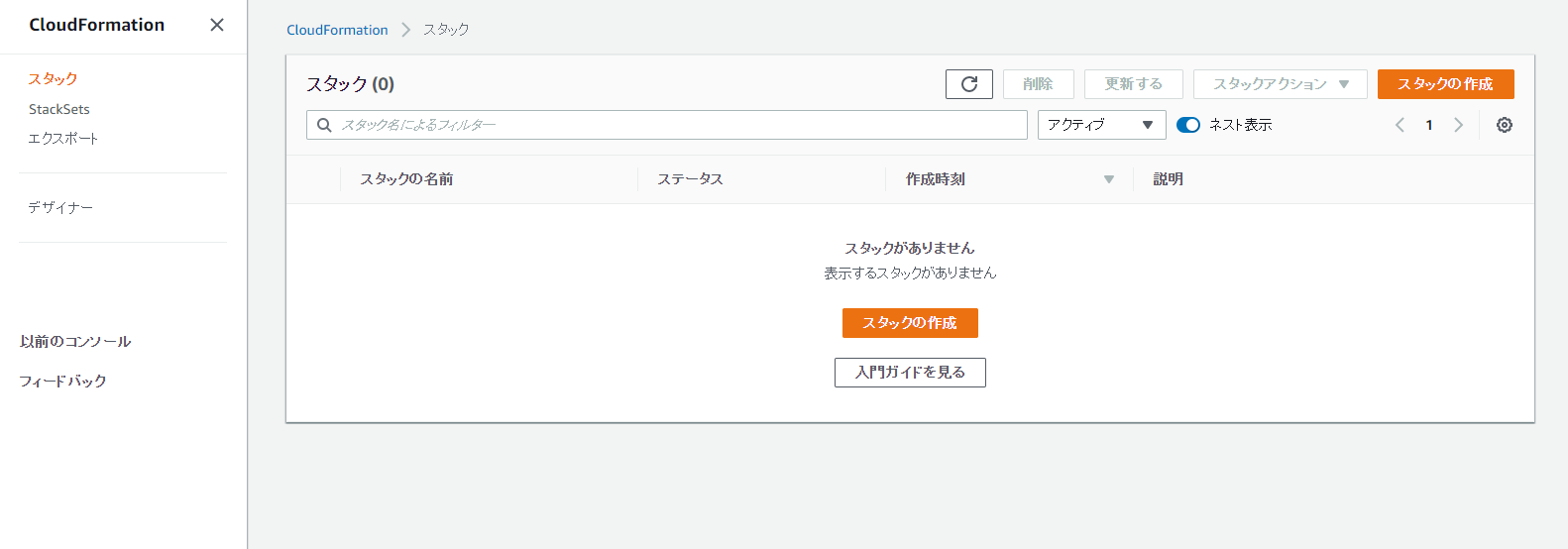Click the ステータス column header
The image size is (1568, 549).
tap(691, 179)
